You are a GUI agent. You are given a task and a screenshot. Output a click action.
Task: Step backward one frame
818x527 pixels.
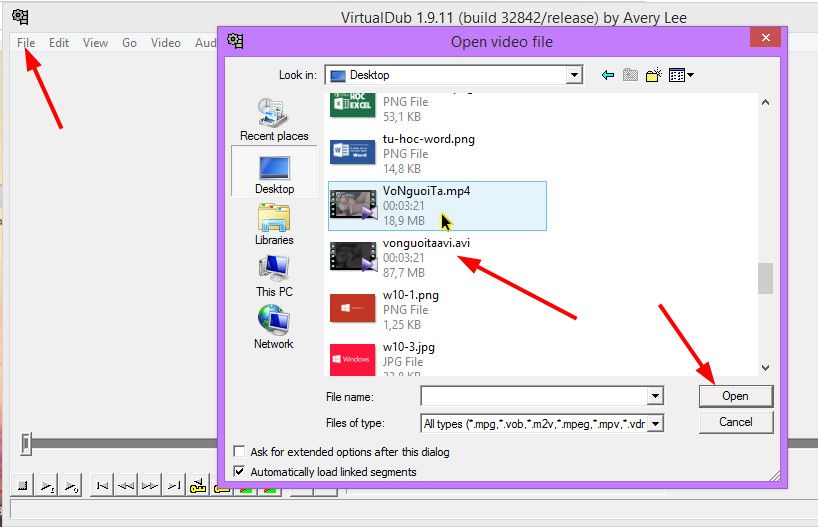point(126,486)
